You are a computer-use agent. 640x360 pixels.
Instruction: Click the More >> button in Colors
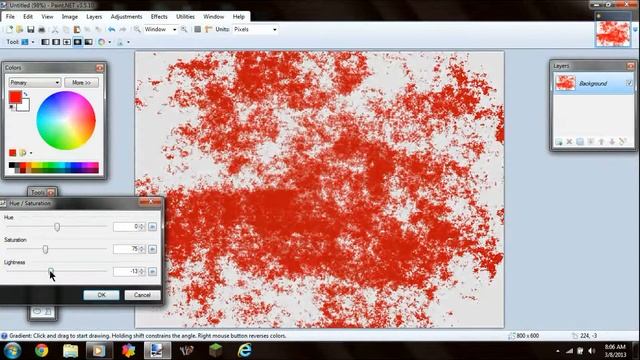pyautogui.click(x=81, y=82)
